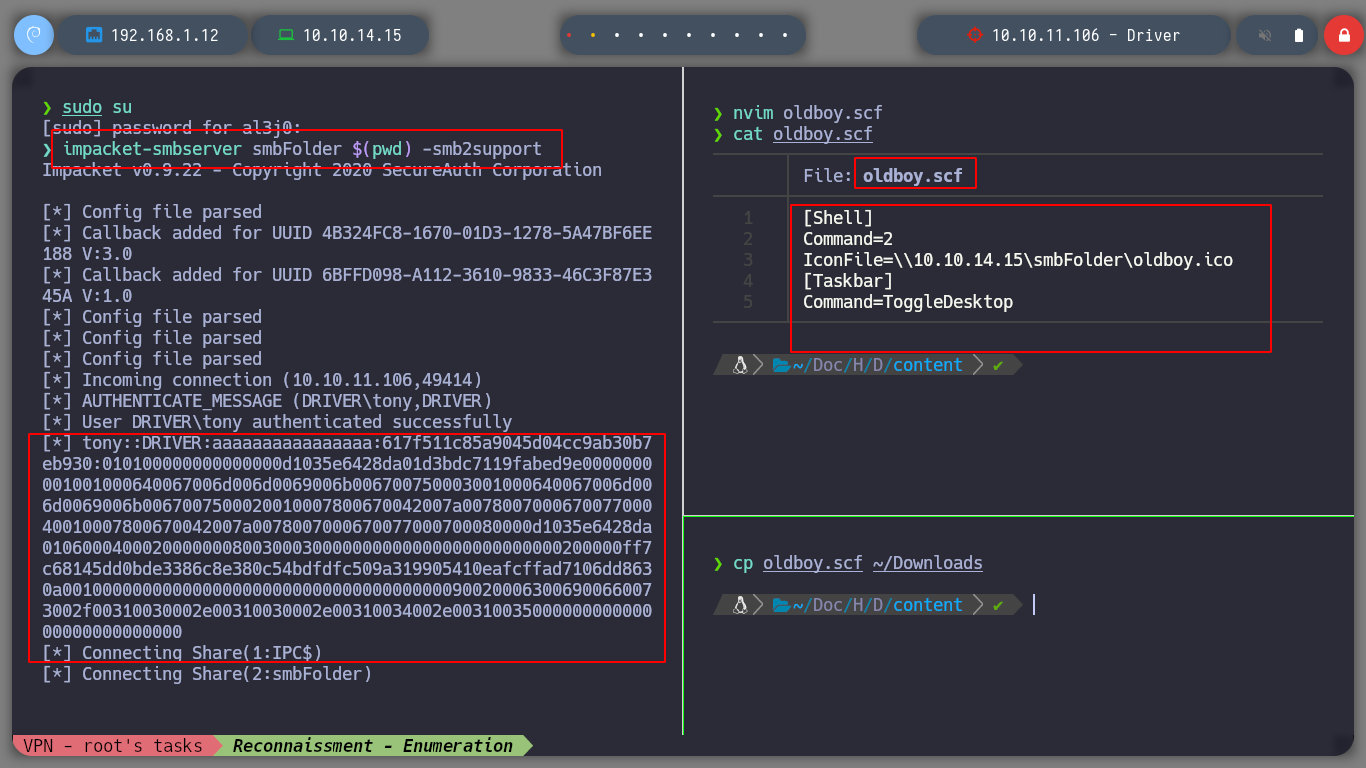Viewport: 1366px width, 768px height.
Task: Open the red lock power button
Action: coord(1343,35)
